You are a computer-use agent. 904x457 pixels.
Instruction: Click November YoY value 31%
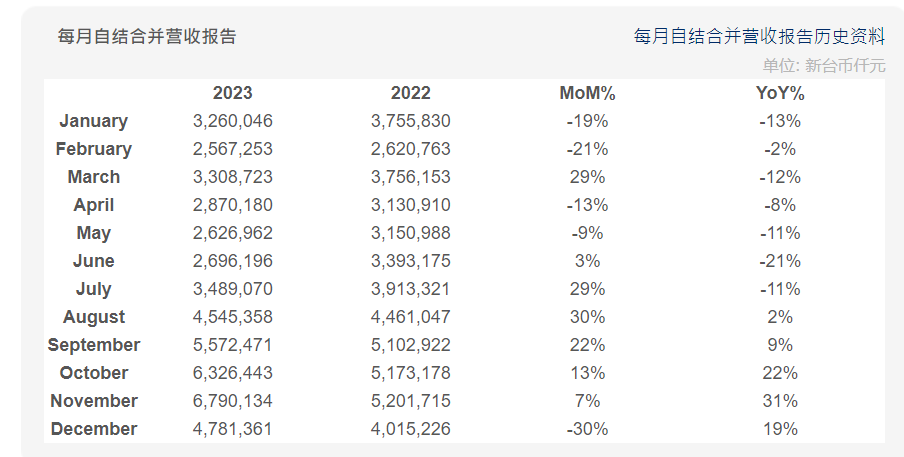(780, 401)
